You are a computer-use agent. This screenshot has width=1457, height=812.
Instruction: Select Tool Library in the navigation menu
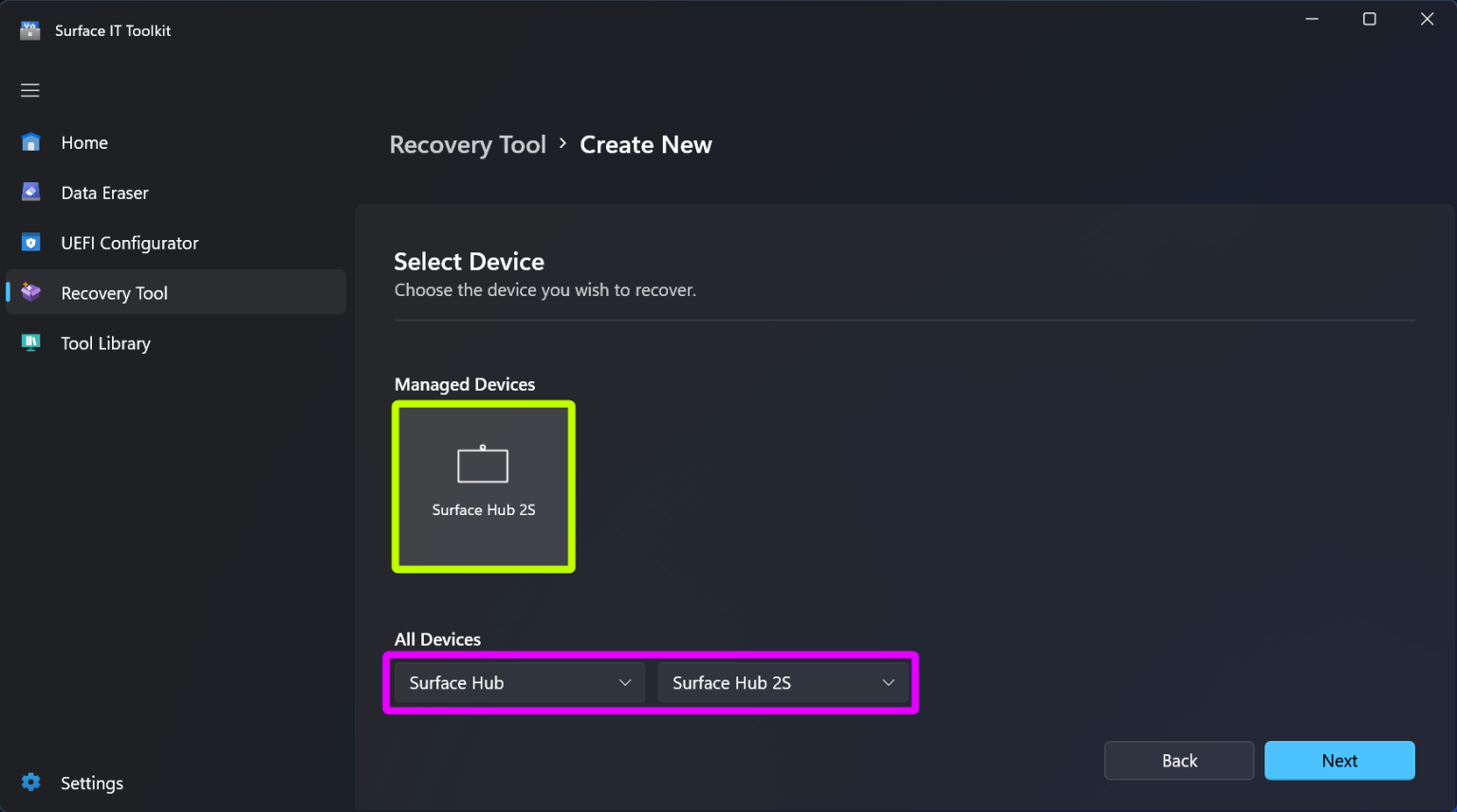click(x=105, y=342)
